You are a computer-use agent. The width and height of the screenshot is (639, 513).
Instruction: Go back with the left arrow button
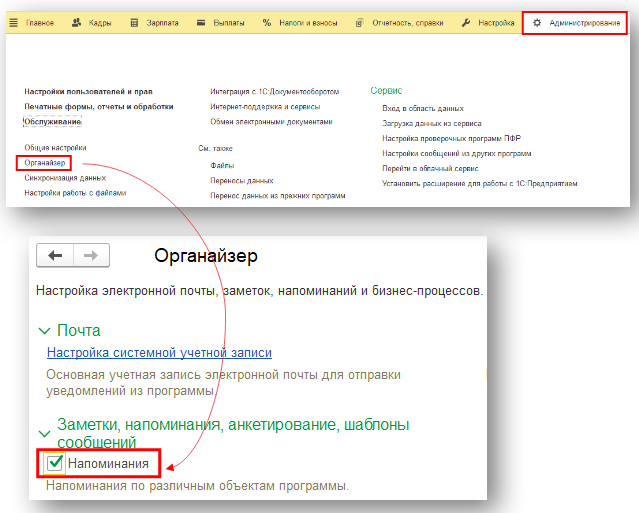pos(55,256)
